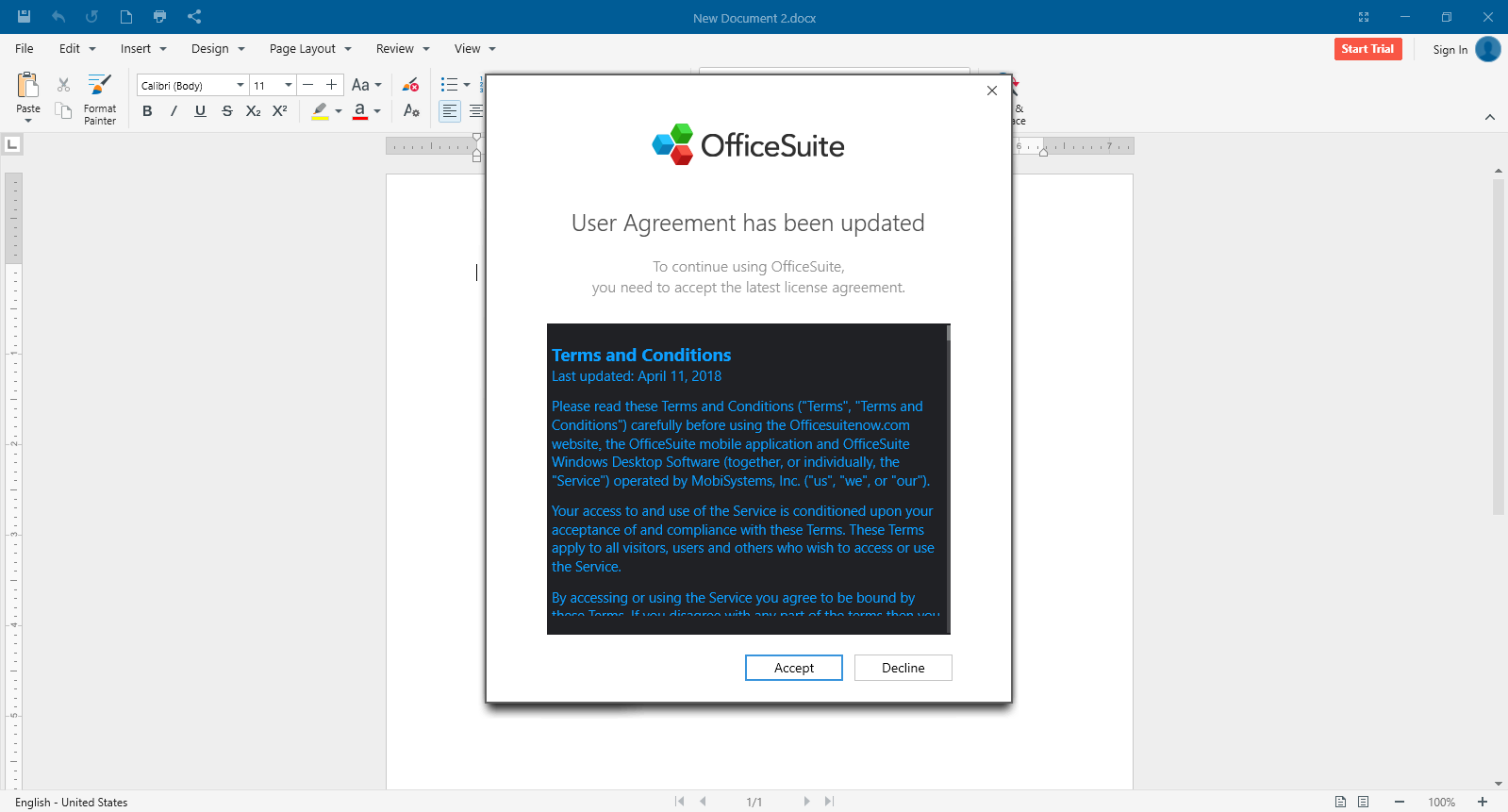
Task: Click the full screen icon in the title bar
Action: point(1364,17)
